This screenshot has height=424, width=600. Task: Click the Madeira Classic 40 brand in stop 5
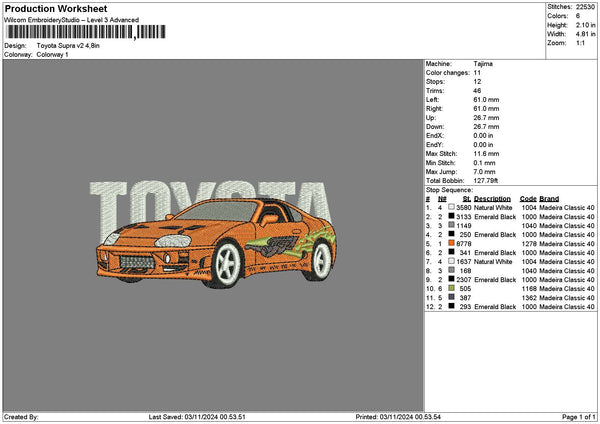click(567, 243)
